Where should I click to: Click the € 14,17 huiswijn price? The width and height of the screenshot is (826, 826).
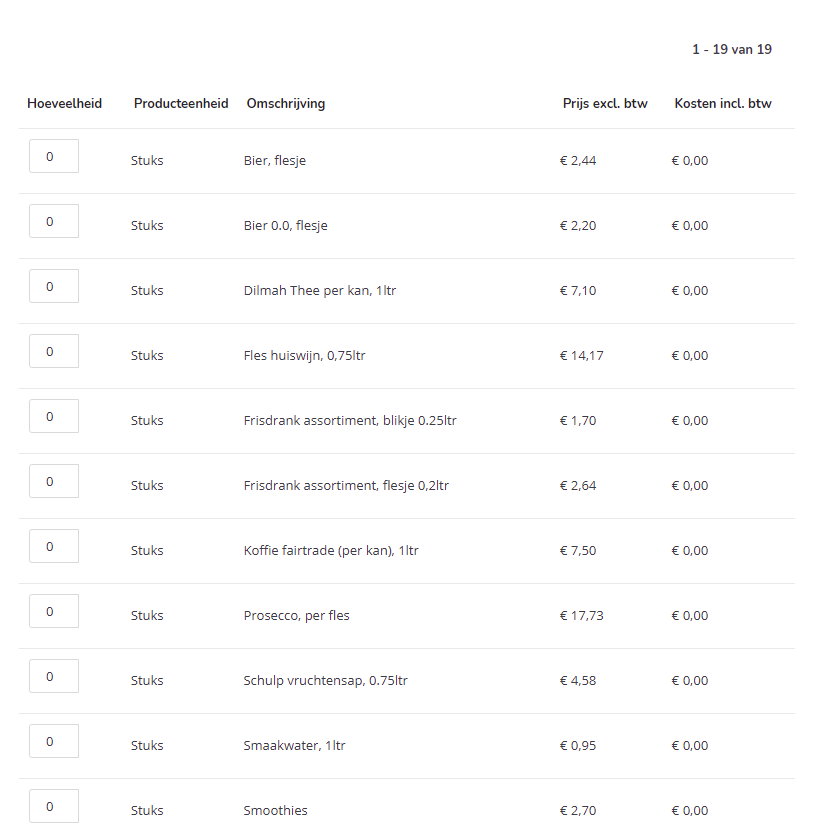(x=581, y=356)
